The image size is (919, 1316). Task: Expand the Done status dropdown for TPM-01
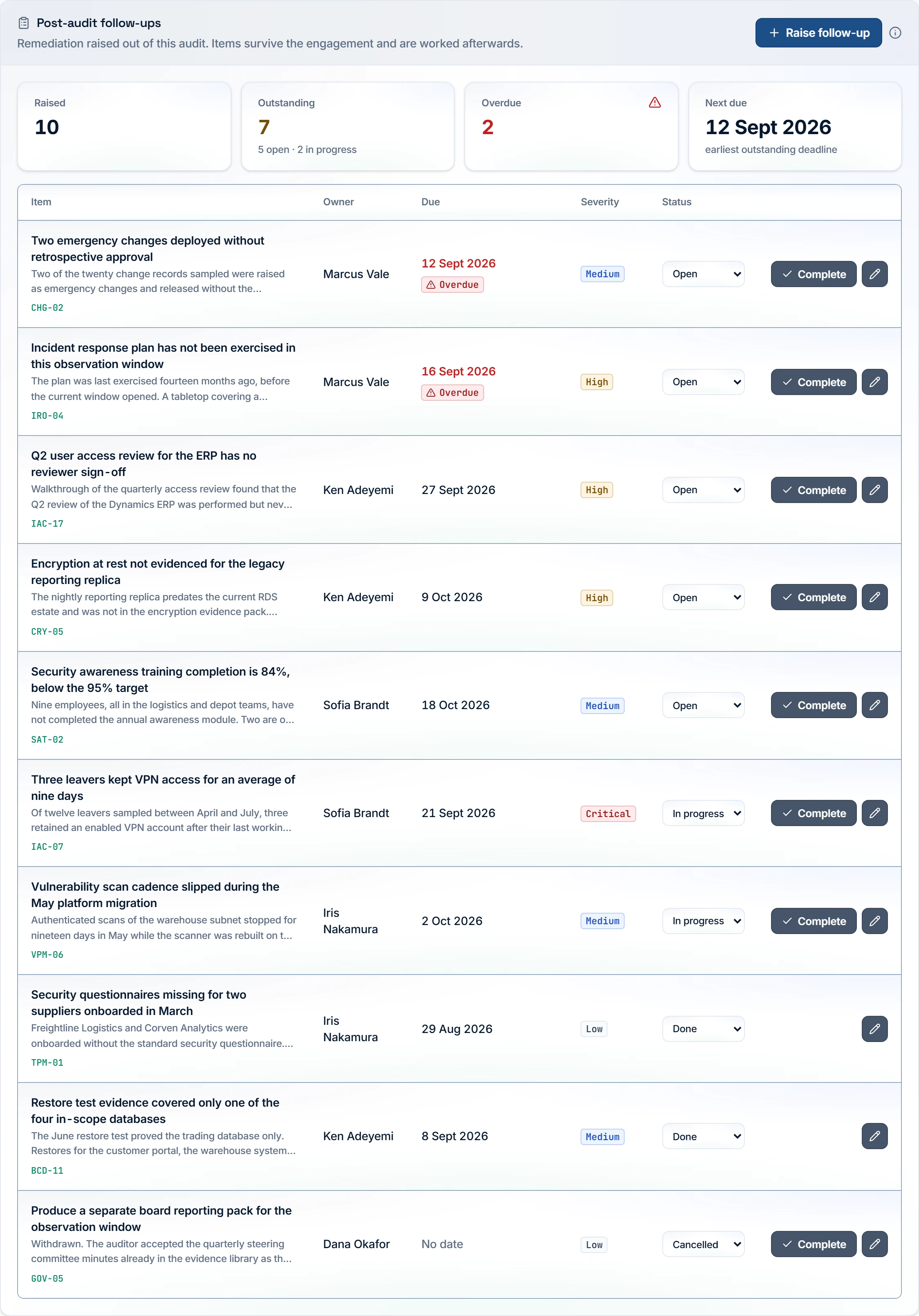(703, 1029)
